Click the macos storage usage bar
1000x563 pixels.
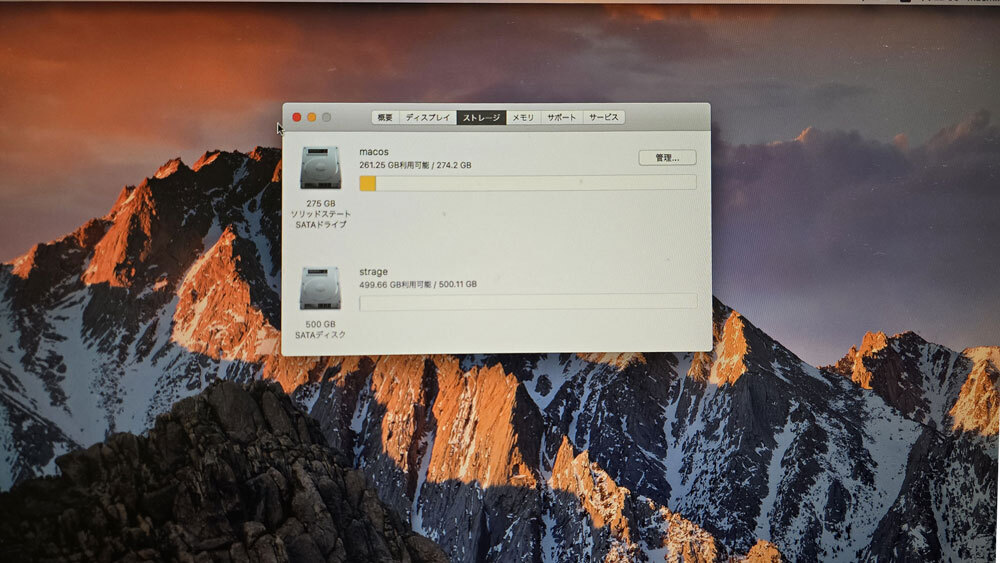coord(527,183)
